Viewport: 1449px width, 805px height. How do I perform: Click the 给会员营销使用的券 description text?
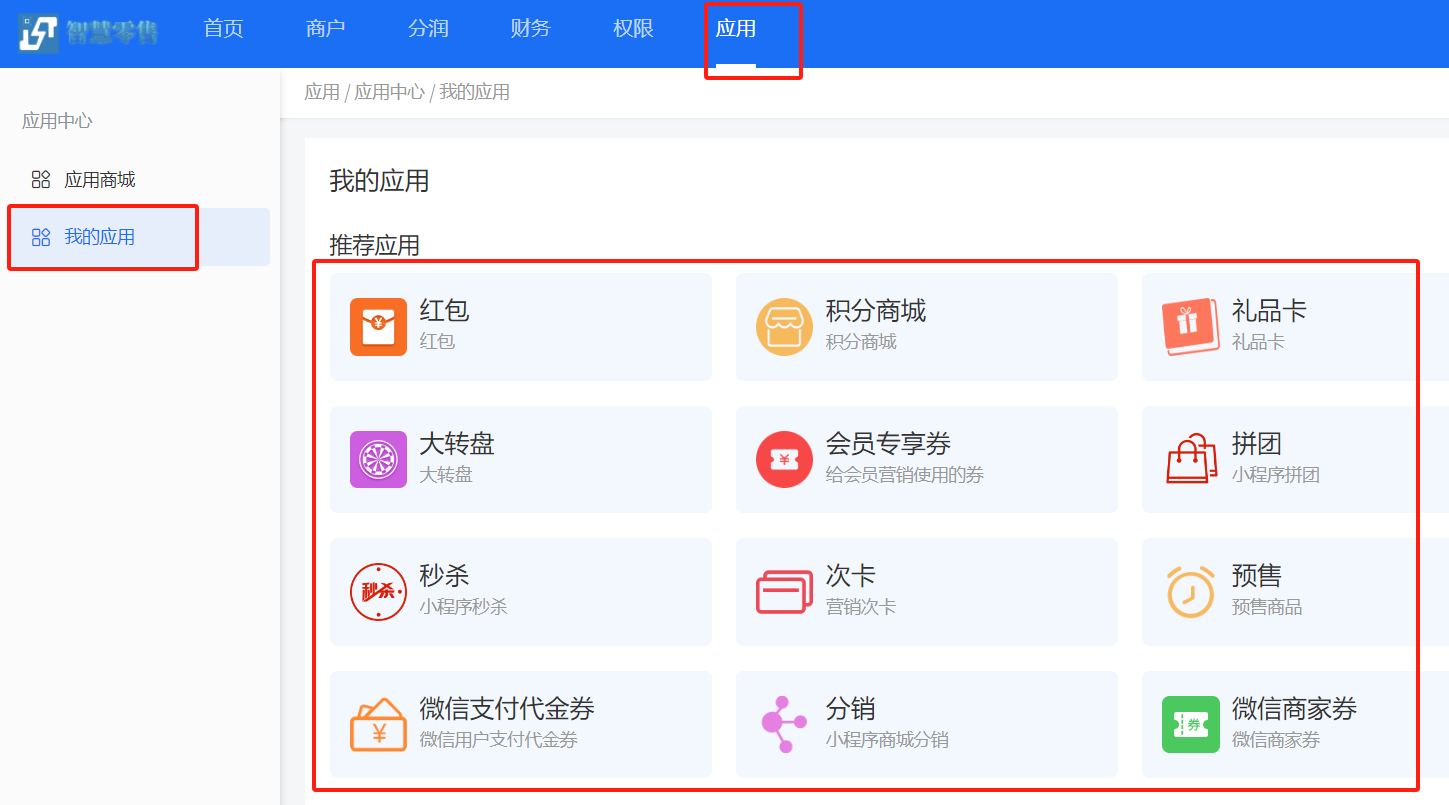point(905,475)
